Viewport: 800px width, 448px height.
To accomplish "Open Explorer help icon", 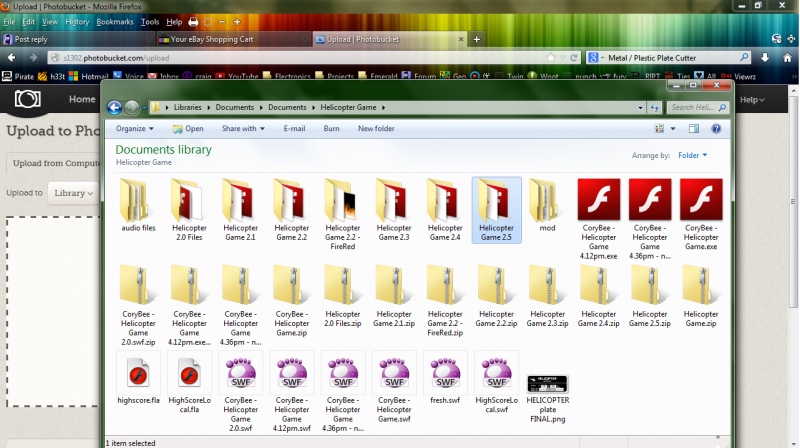I will point(716,129).
